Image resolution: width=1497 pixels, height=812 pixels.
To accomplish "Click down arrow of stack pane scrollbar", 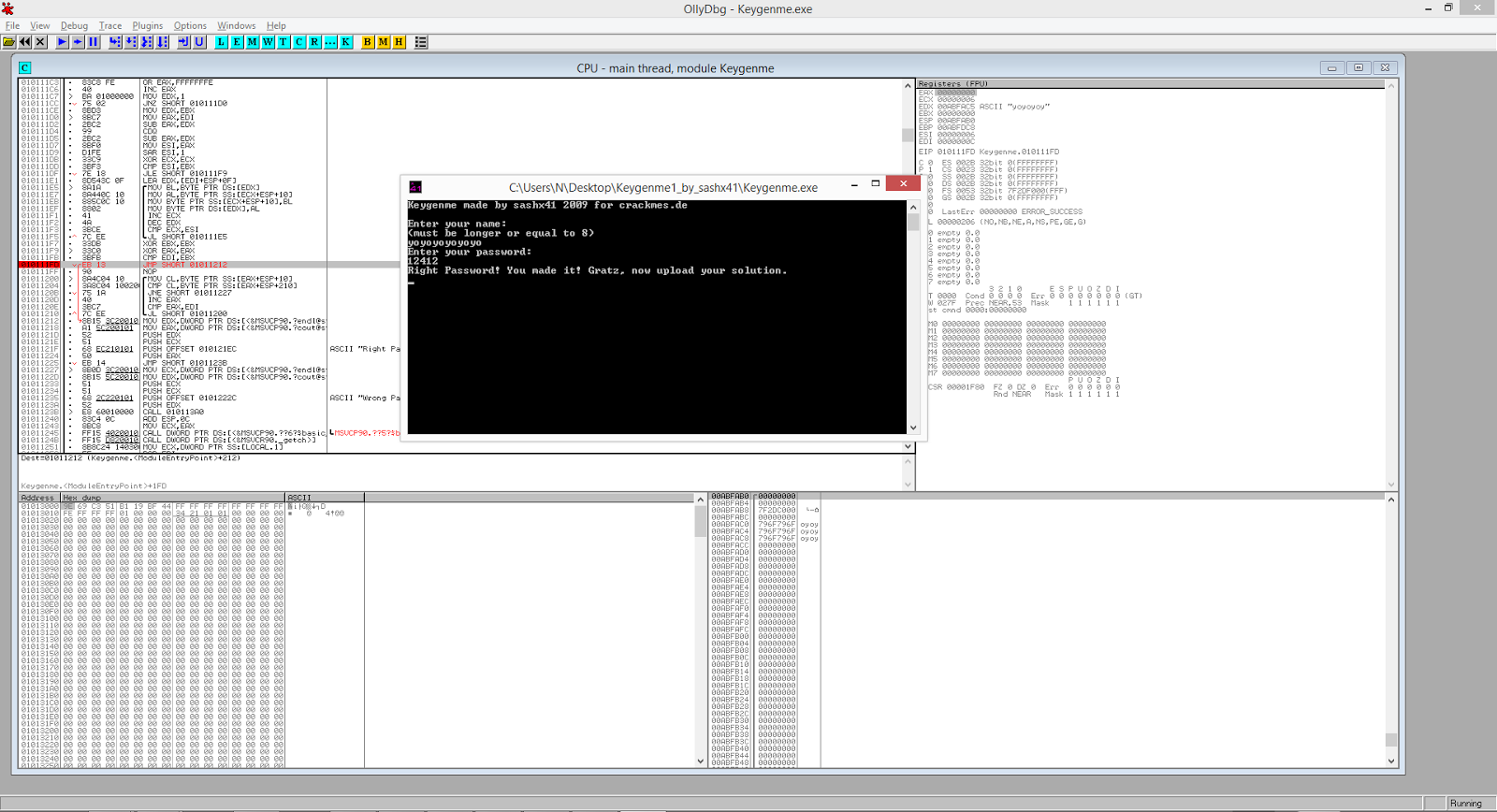I will [x=1391, y=761].
